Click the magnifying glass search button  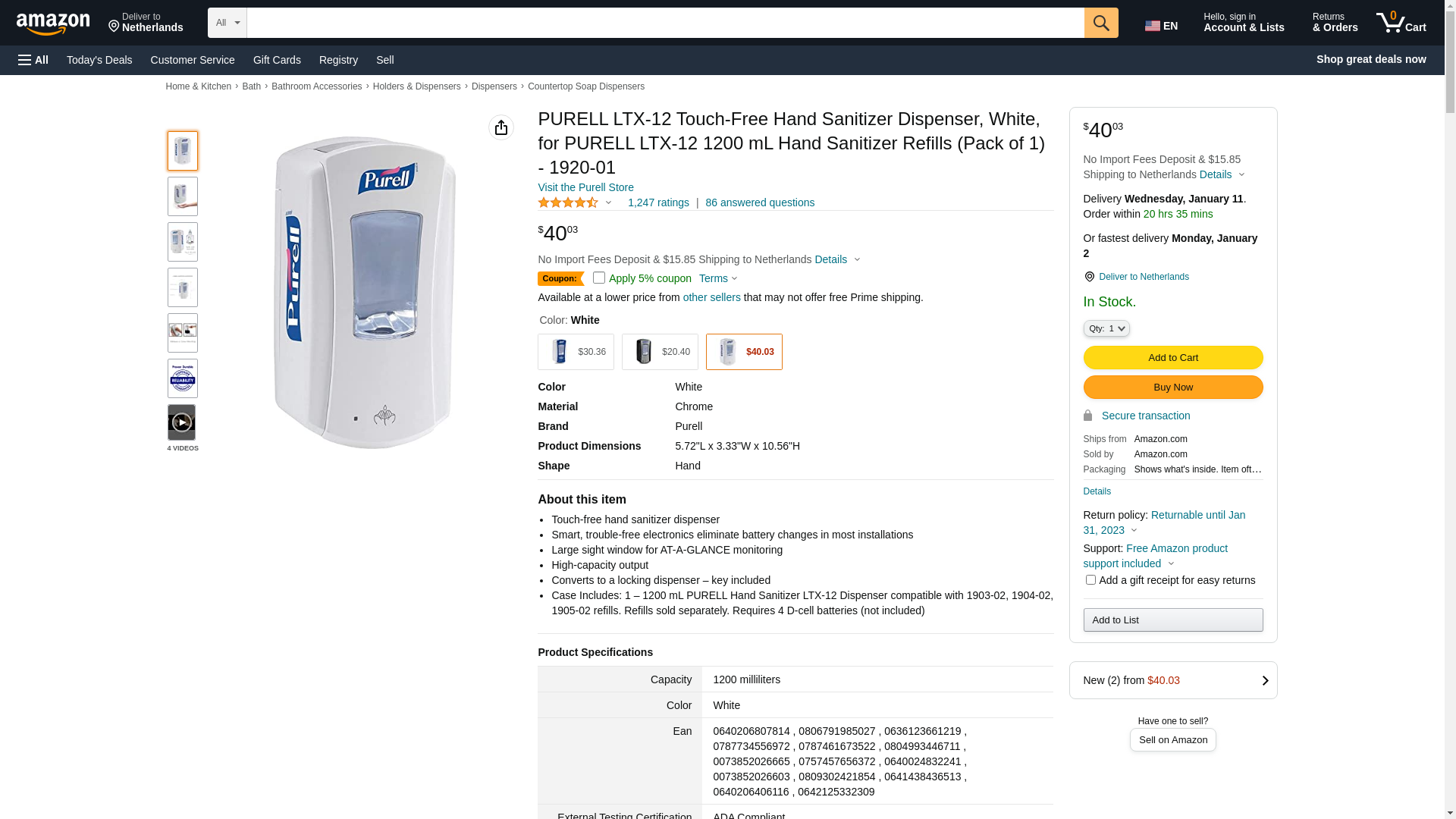(x=1101, y=23)
